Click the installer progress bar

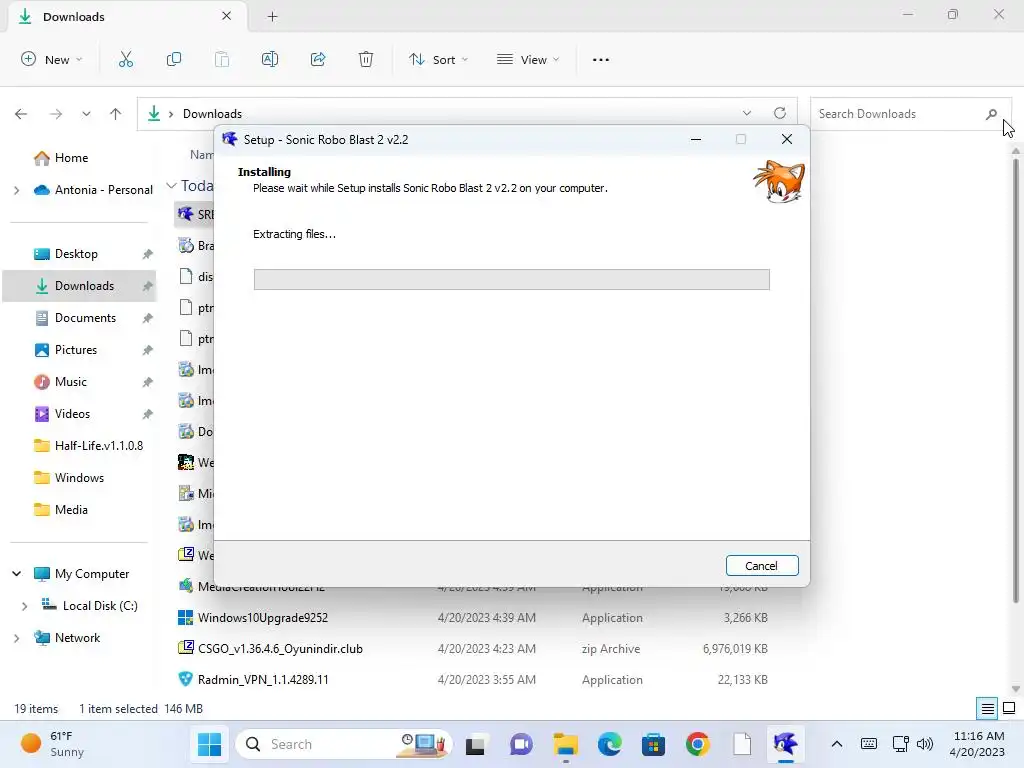coord(511,280)
